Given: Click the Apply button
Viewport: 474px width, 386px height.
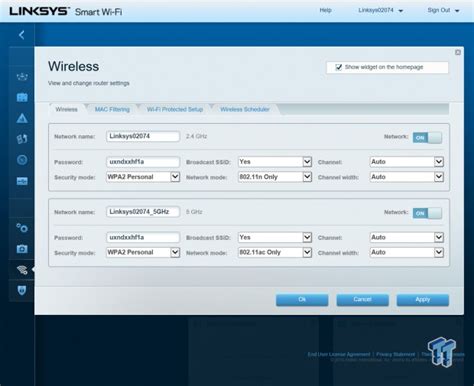Looking at the screenshot, I should click(x=423, y=300).
